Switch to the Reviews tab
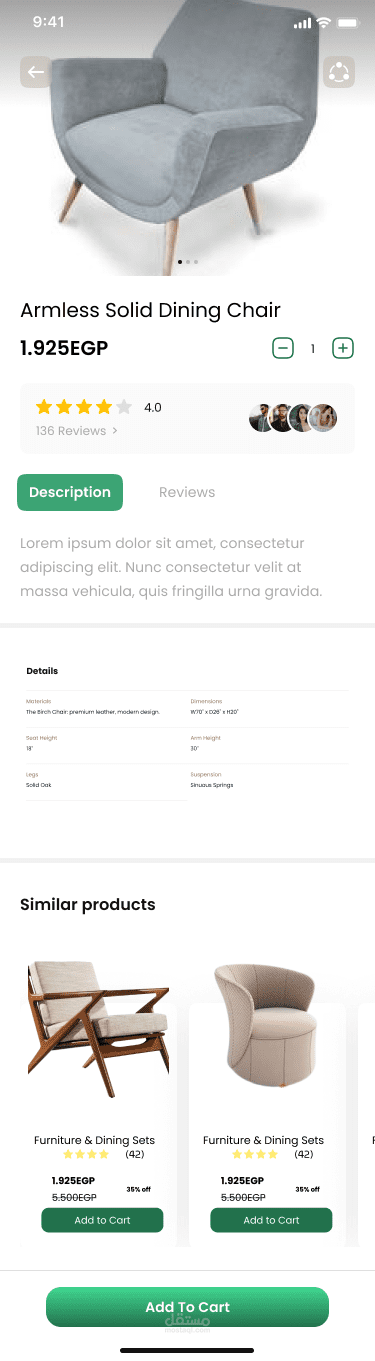 (x=187, y=492)
